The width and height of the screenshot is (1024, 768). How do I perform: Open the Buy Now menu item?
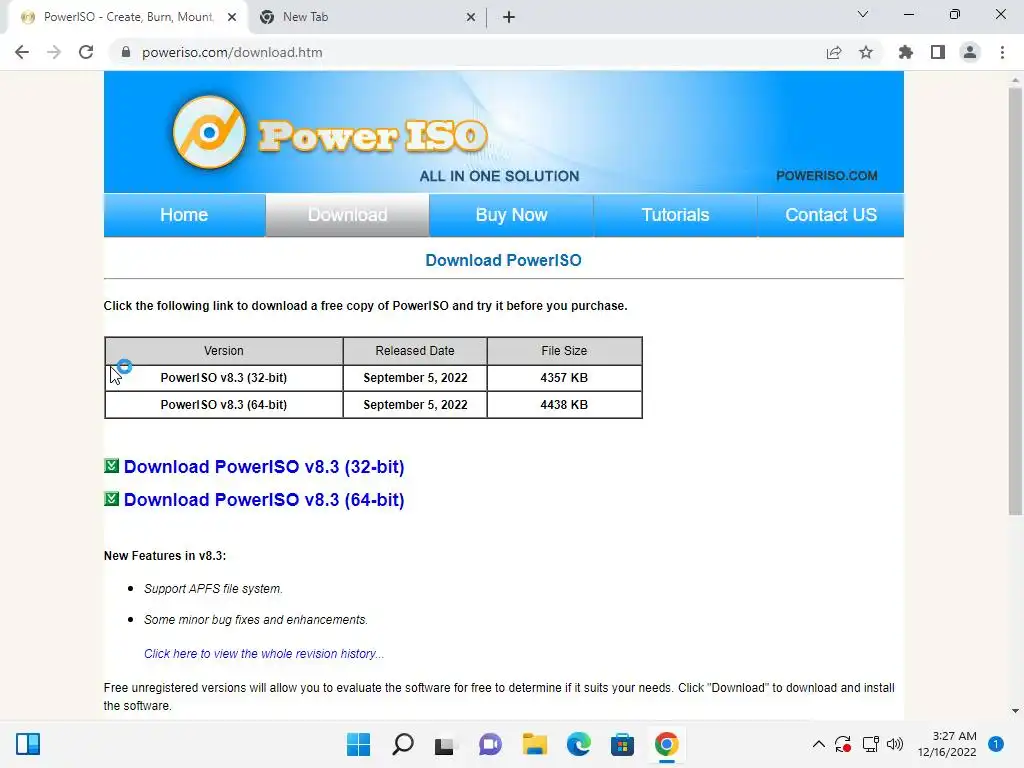pos(511,215)
